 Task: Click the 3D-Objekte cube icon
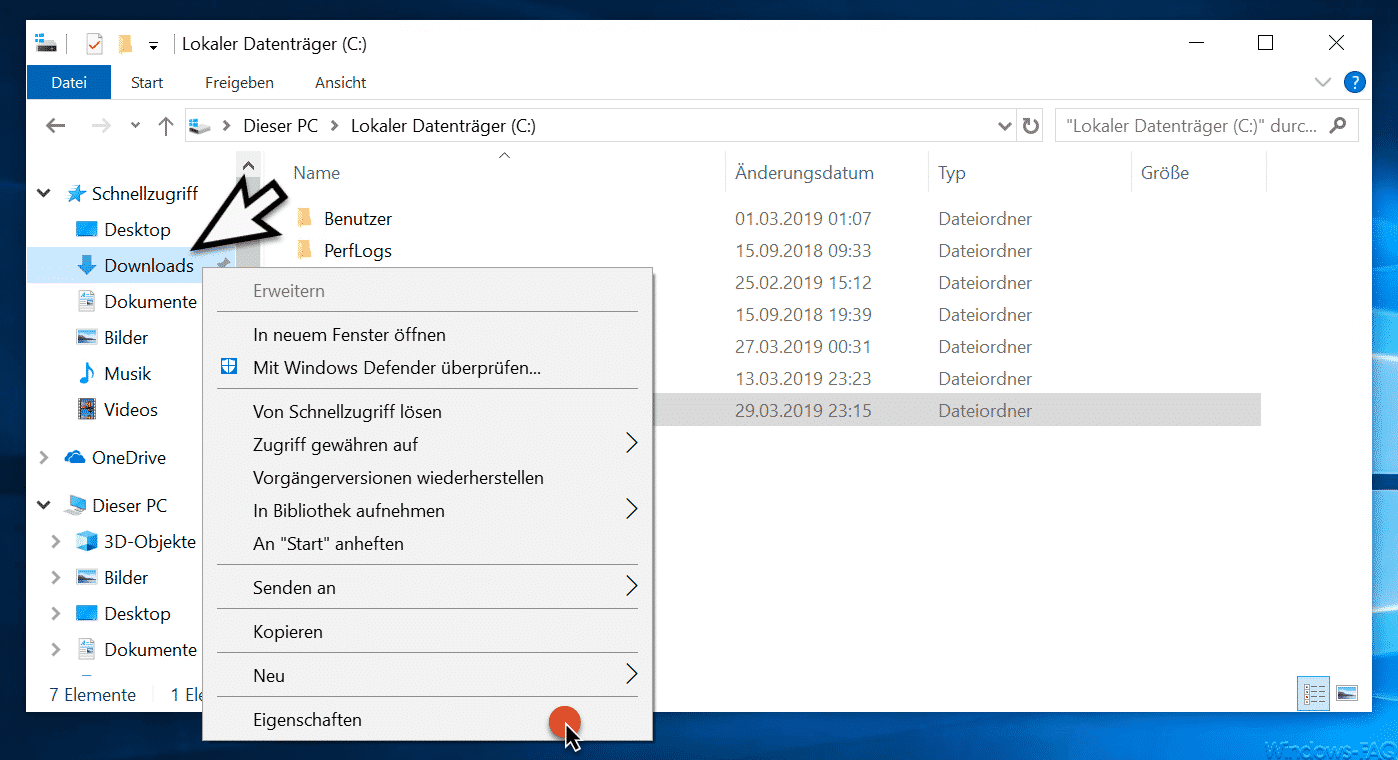coord(87,541)
